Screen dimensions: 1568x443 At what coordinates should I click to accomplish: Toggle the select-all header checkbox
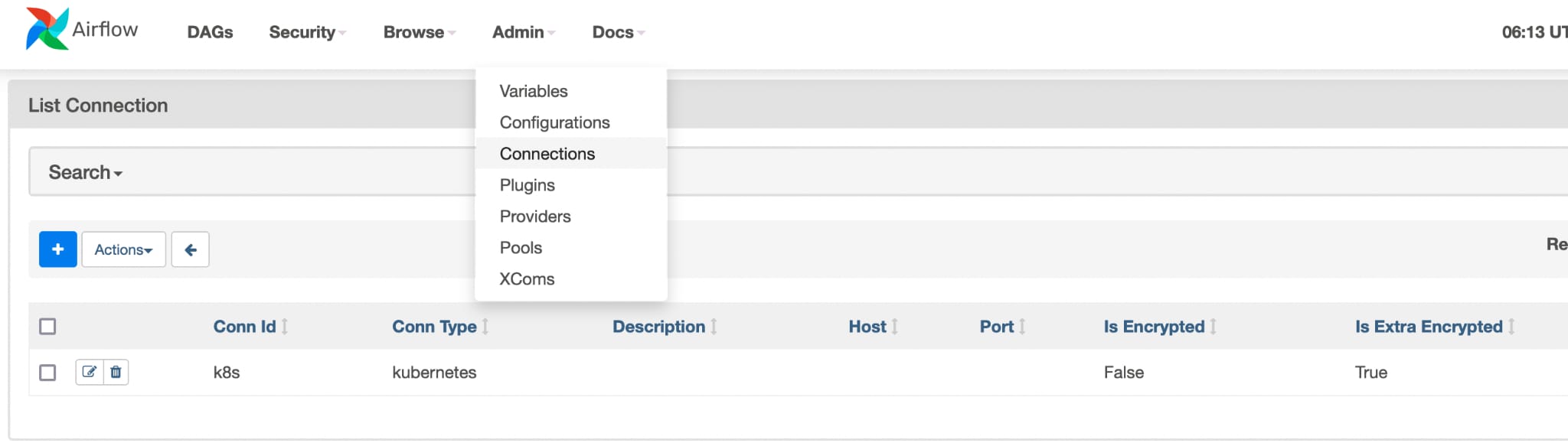point(47,327)
